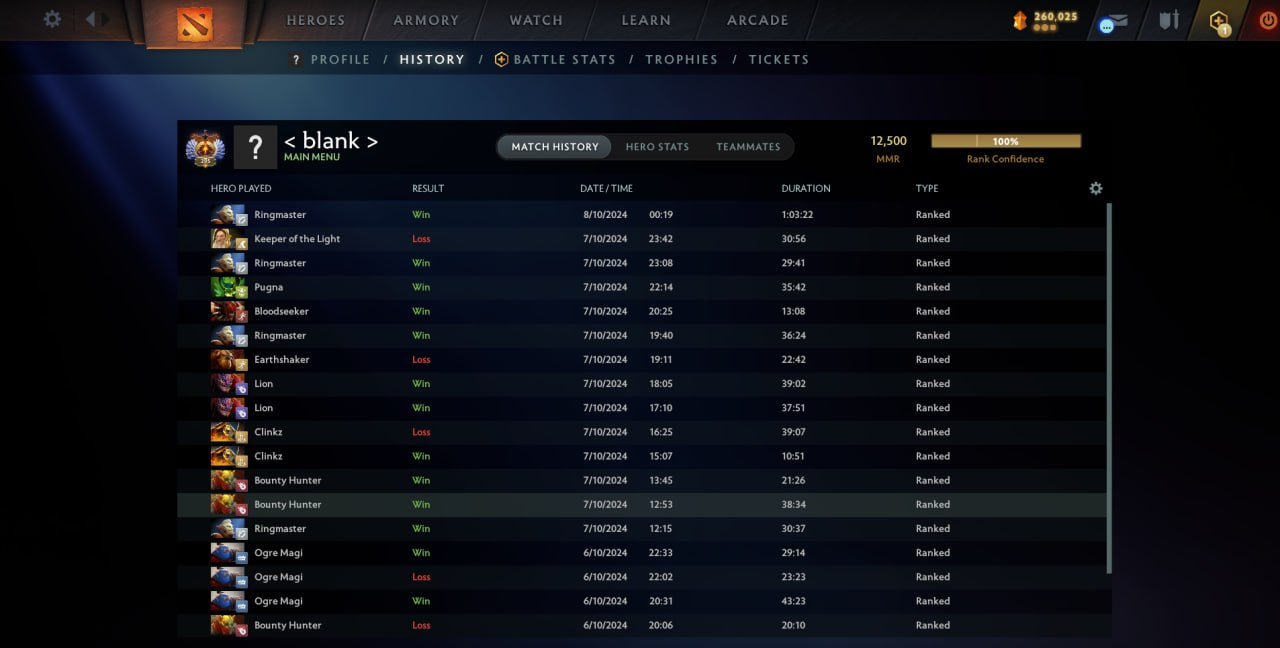The width and height of the screenshot is (1280, 648).
Task: Open the Dota Plus badge icon
Action: (1218, 21)
